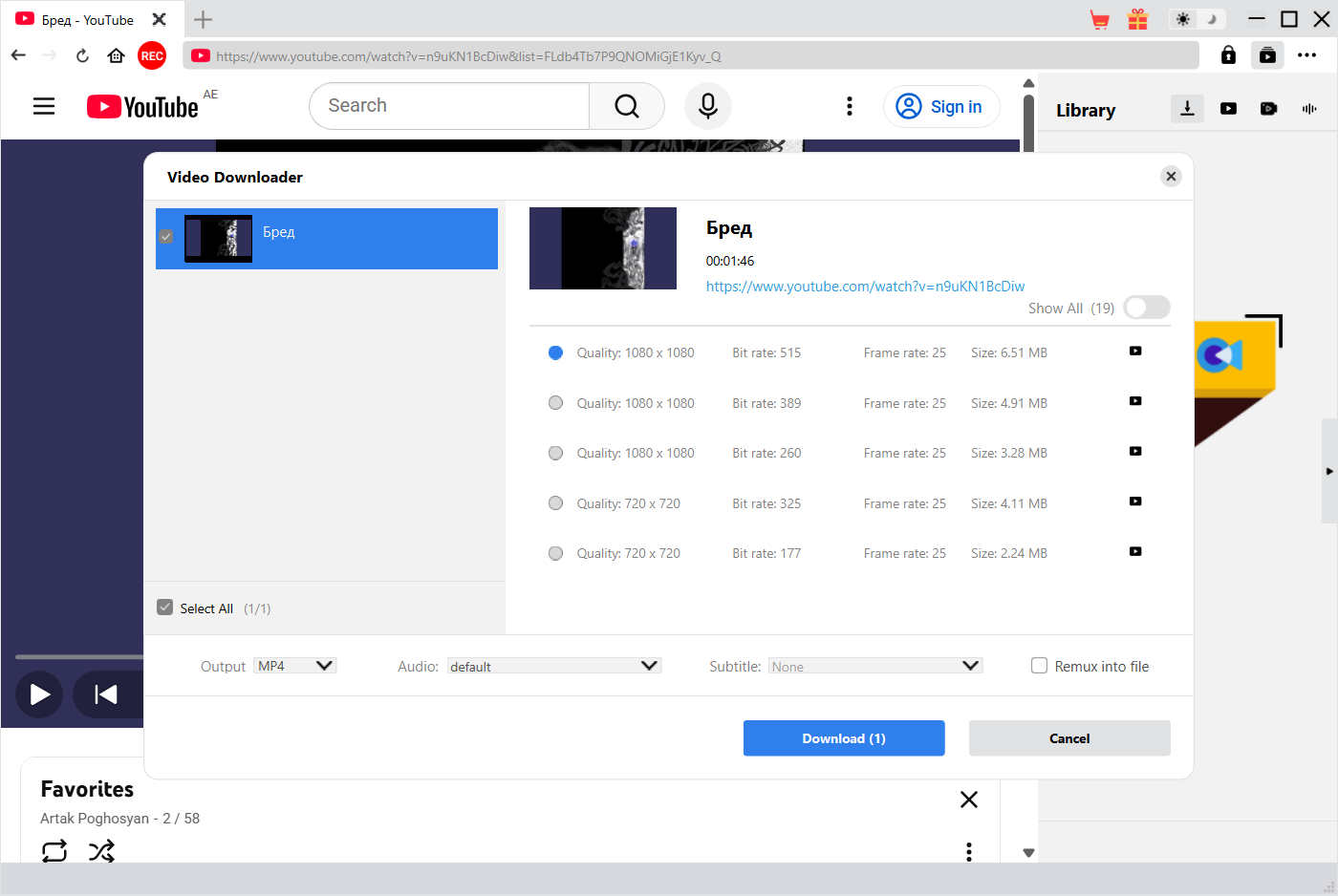The image size is (1338, 896).
Task: Open the three-dot browser menu
Action: click(1306, 55)
